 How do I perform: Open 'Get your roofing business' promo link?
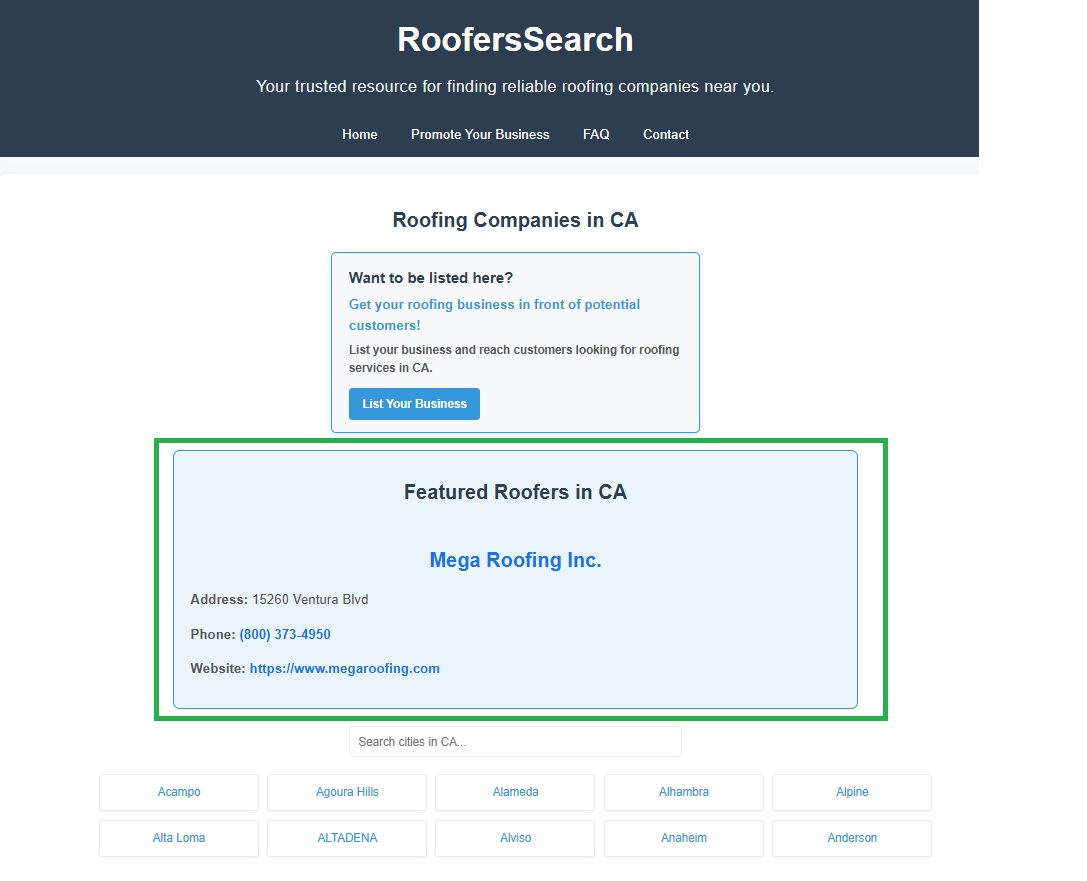point(494,315)
